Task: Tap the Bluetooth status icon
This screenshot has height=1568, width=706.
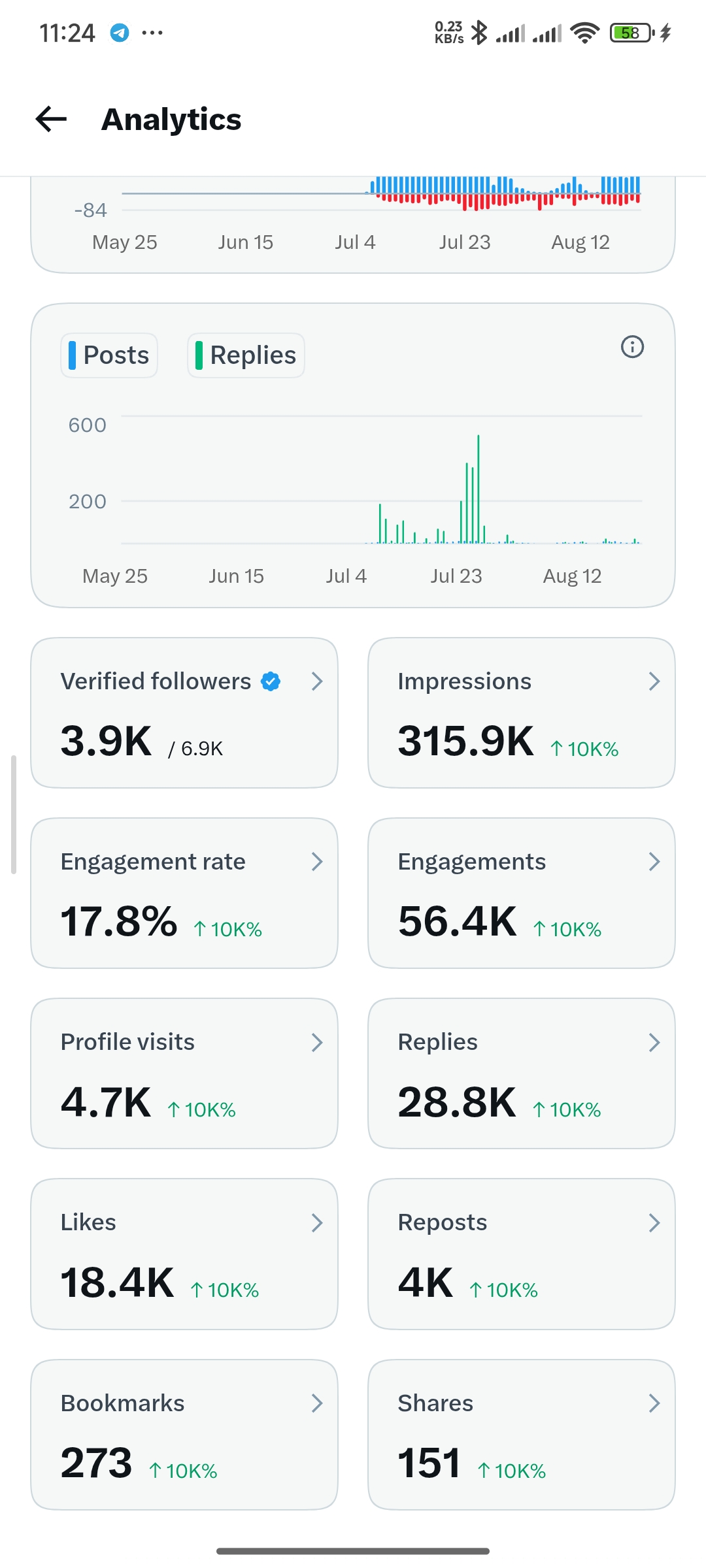Action: (479, 33)
